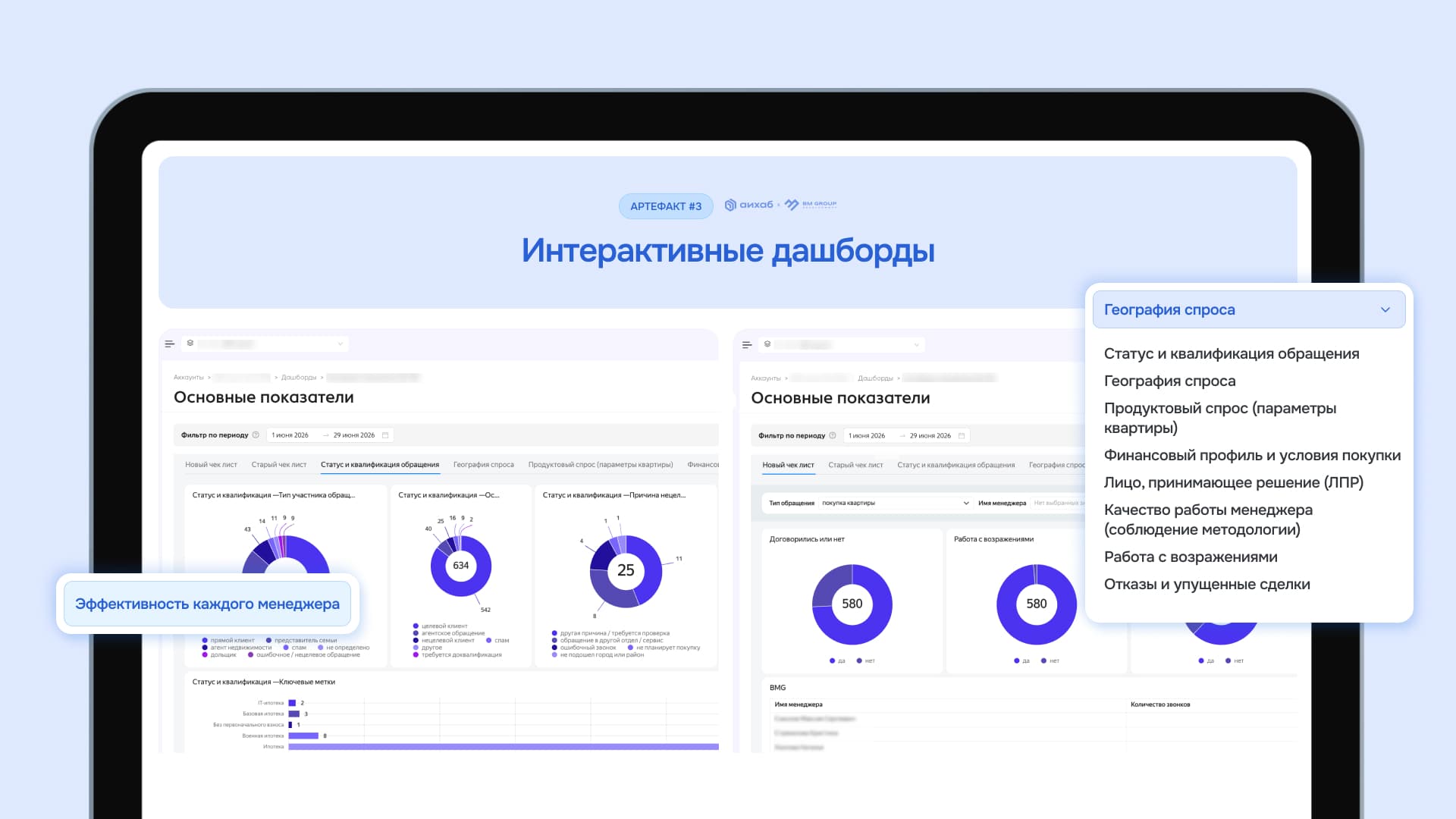Choose 'Работа с возражениями' in the dropdown list

pos(1191,557)
